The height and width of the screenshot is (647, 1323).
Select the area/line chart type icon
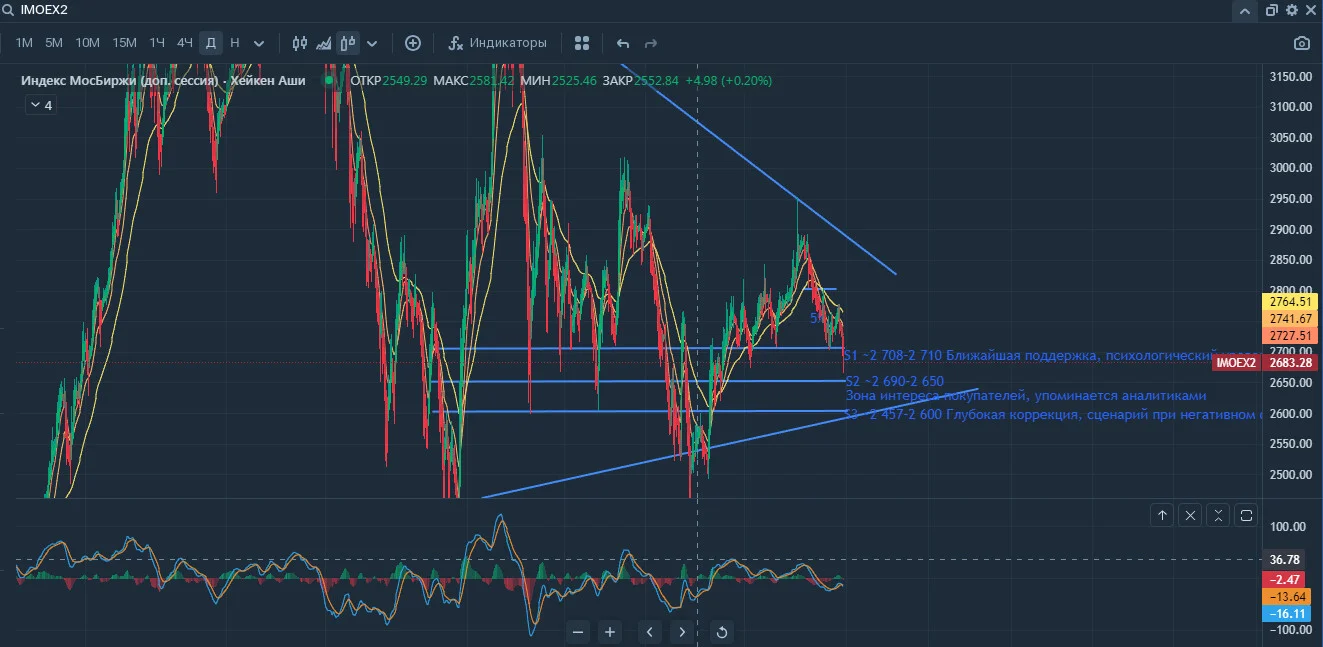coord(324,43)
